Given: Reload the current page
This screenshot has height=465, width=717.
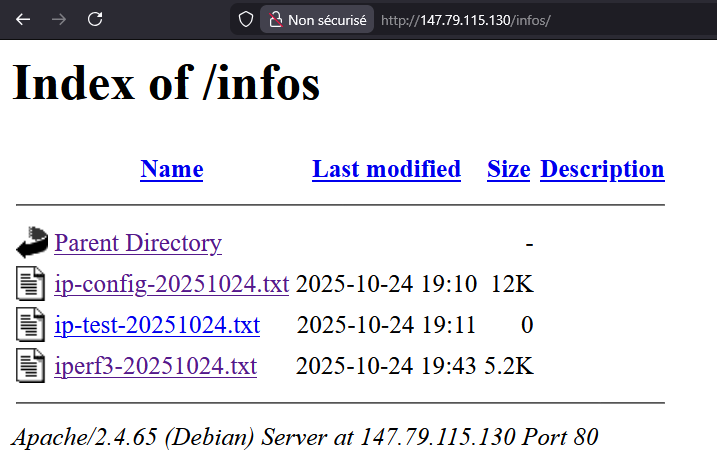Looking at the screenshot, I should pyautogui.click(x=95, y=20).
